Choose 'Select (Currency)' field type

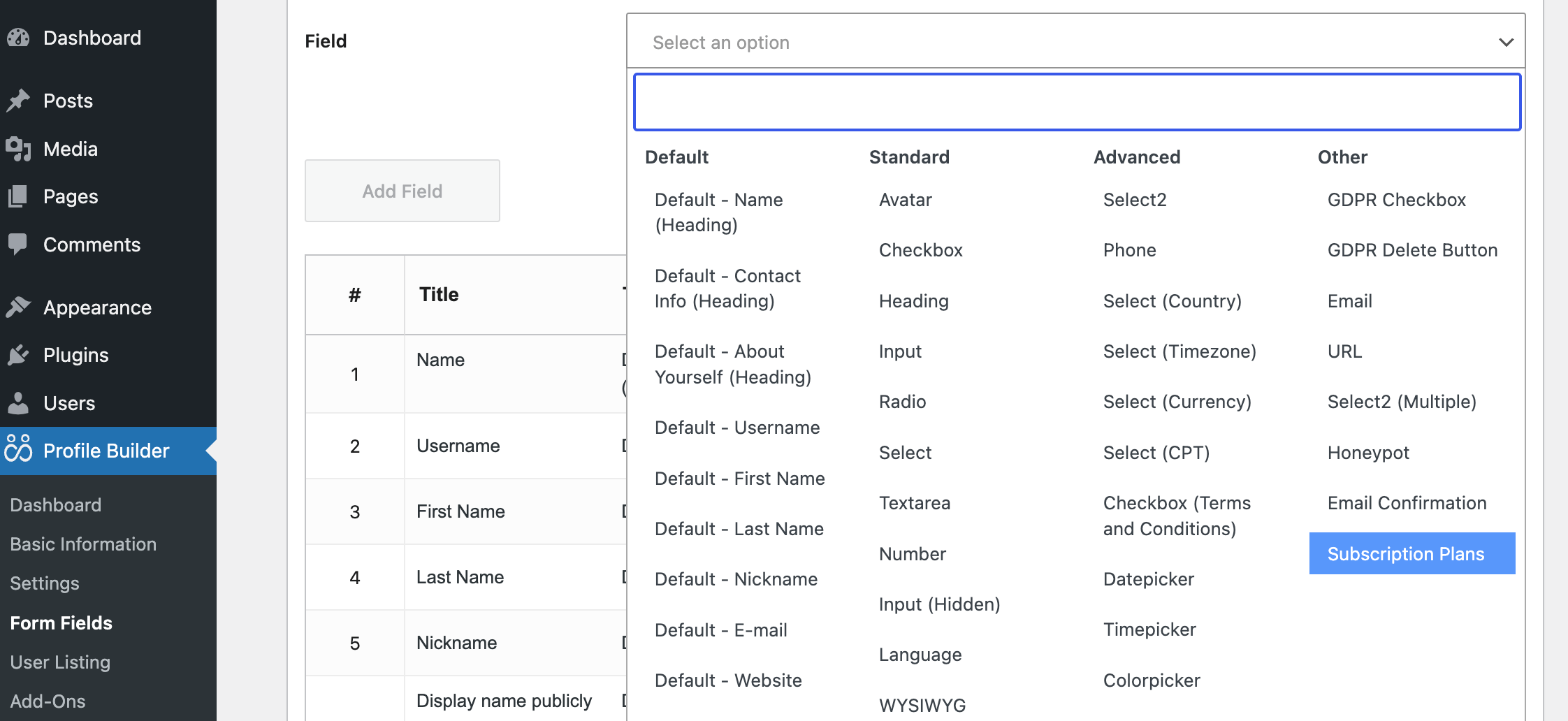tap(1177, 402)
